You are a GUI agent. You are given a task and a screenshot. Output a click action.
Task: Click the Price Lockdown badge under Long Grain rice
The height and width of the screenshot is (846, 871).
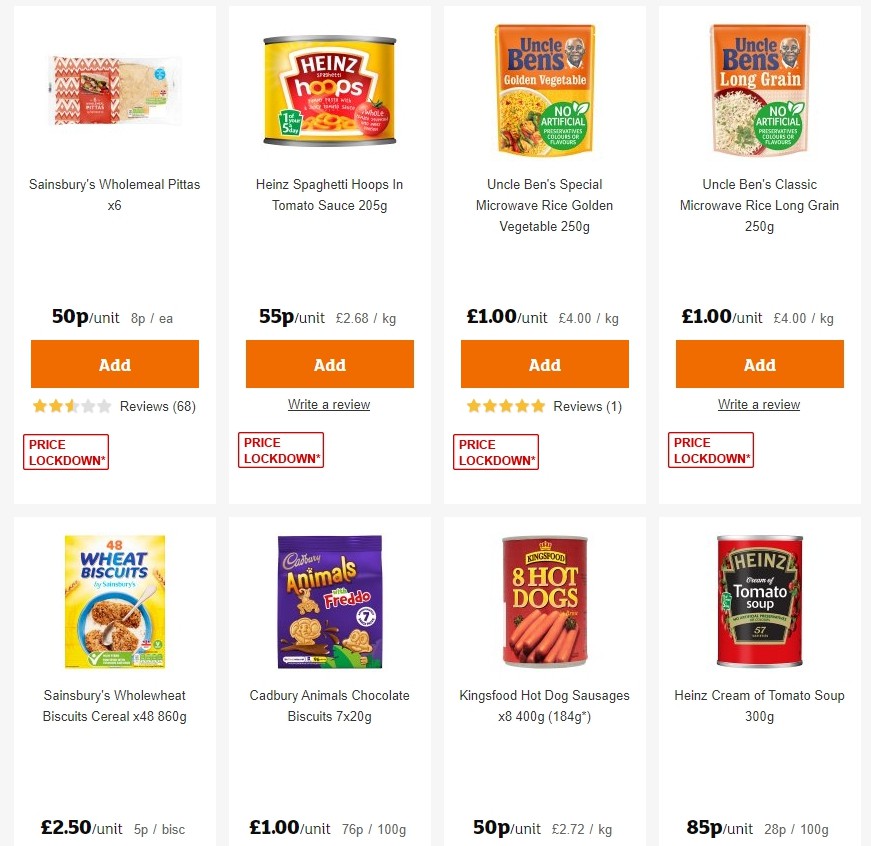point(710,449)
